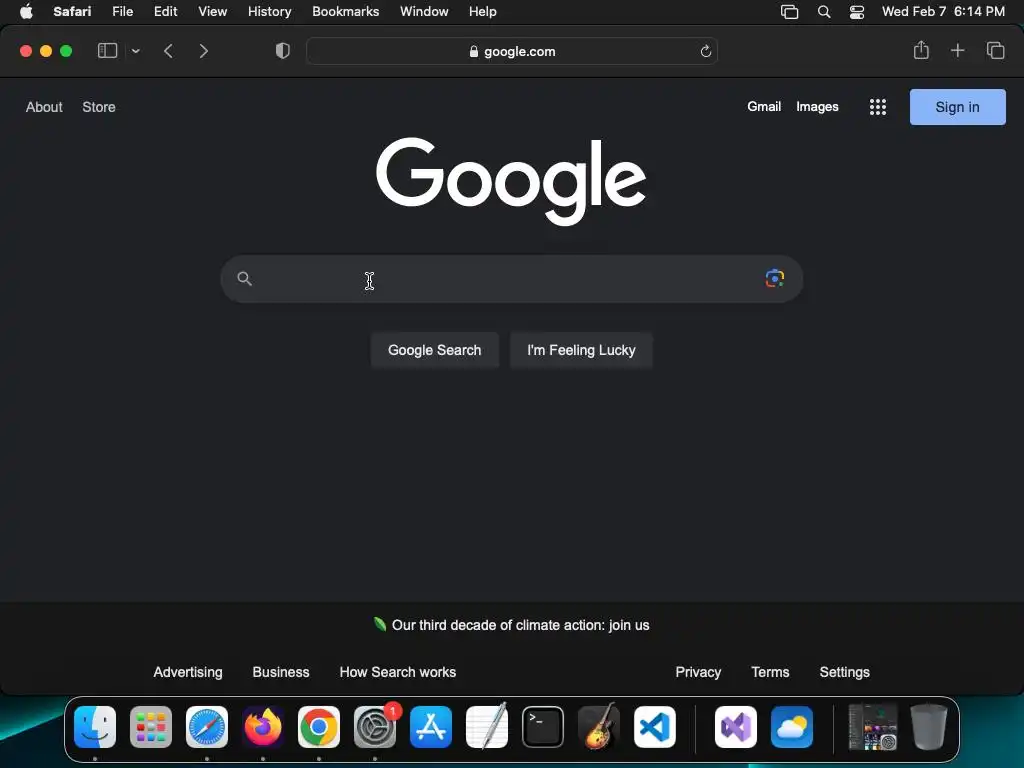Open Launchpad from the Dock

point(151,727)
